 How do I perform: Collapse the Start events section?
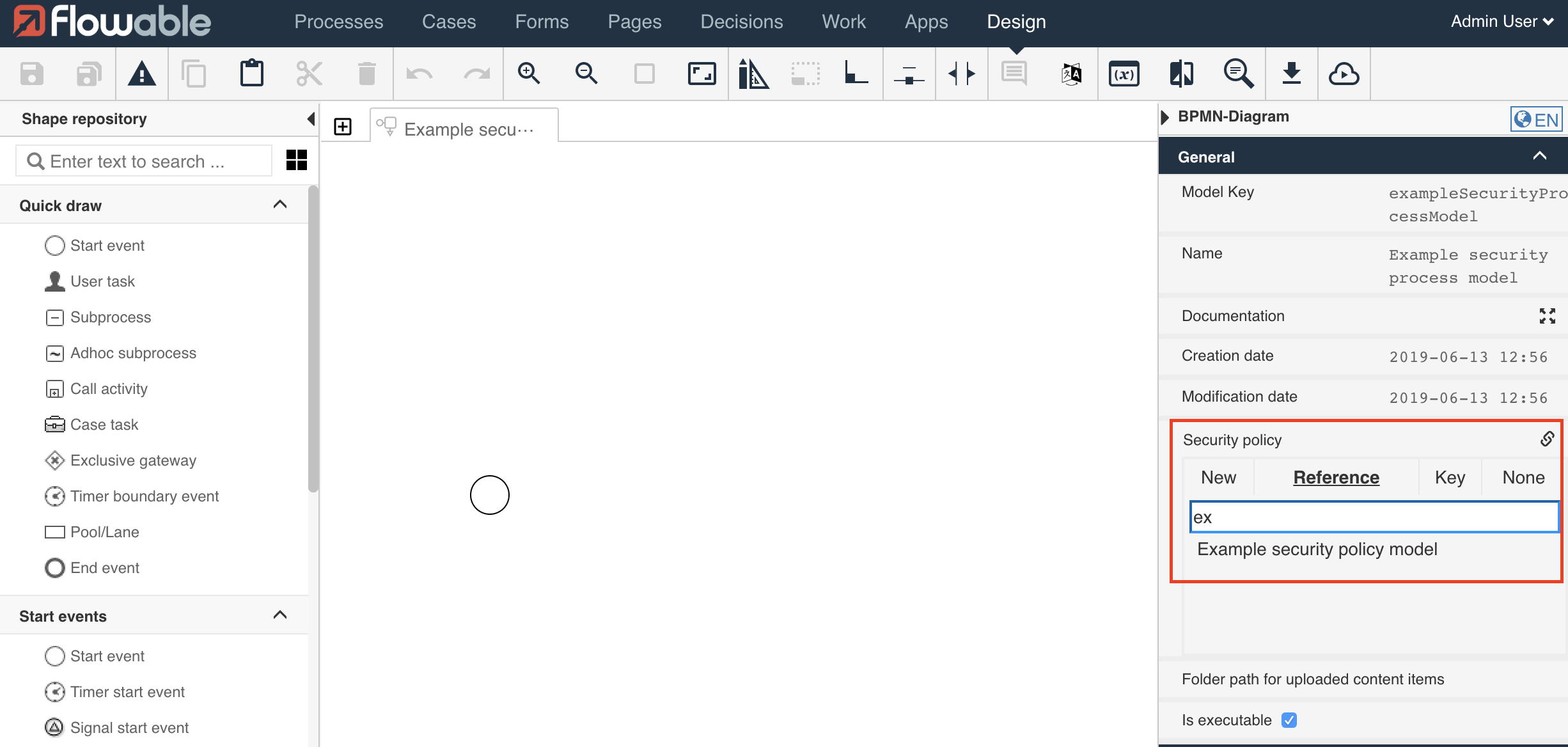pos(279,615)
